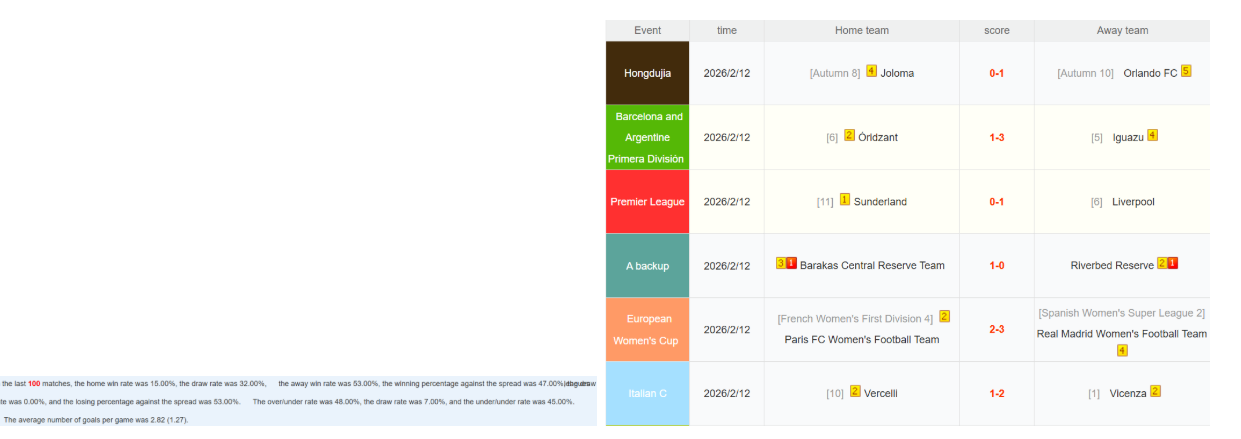Click the Event column header
1241x439 pixels.
[x=647, y=31]
